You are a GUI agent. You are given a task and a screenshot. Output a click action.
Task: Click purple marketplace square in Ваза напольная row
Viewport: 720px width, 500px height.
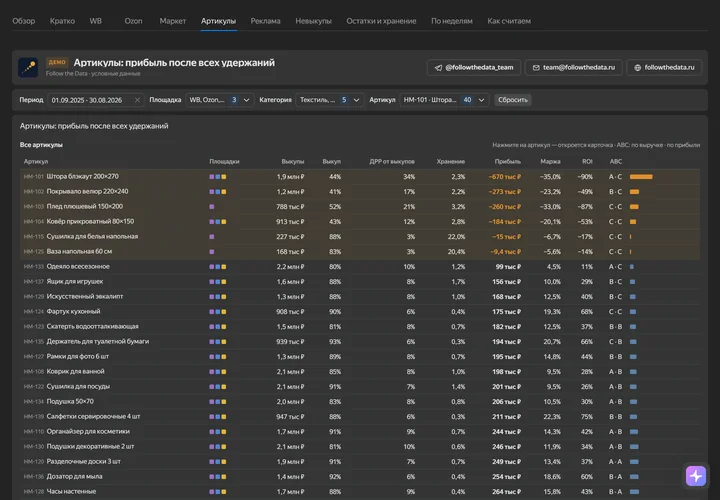212,252
